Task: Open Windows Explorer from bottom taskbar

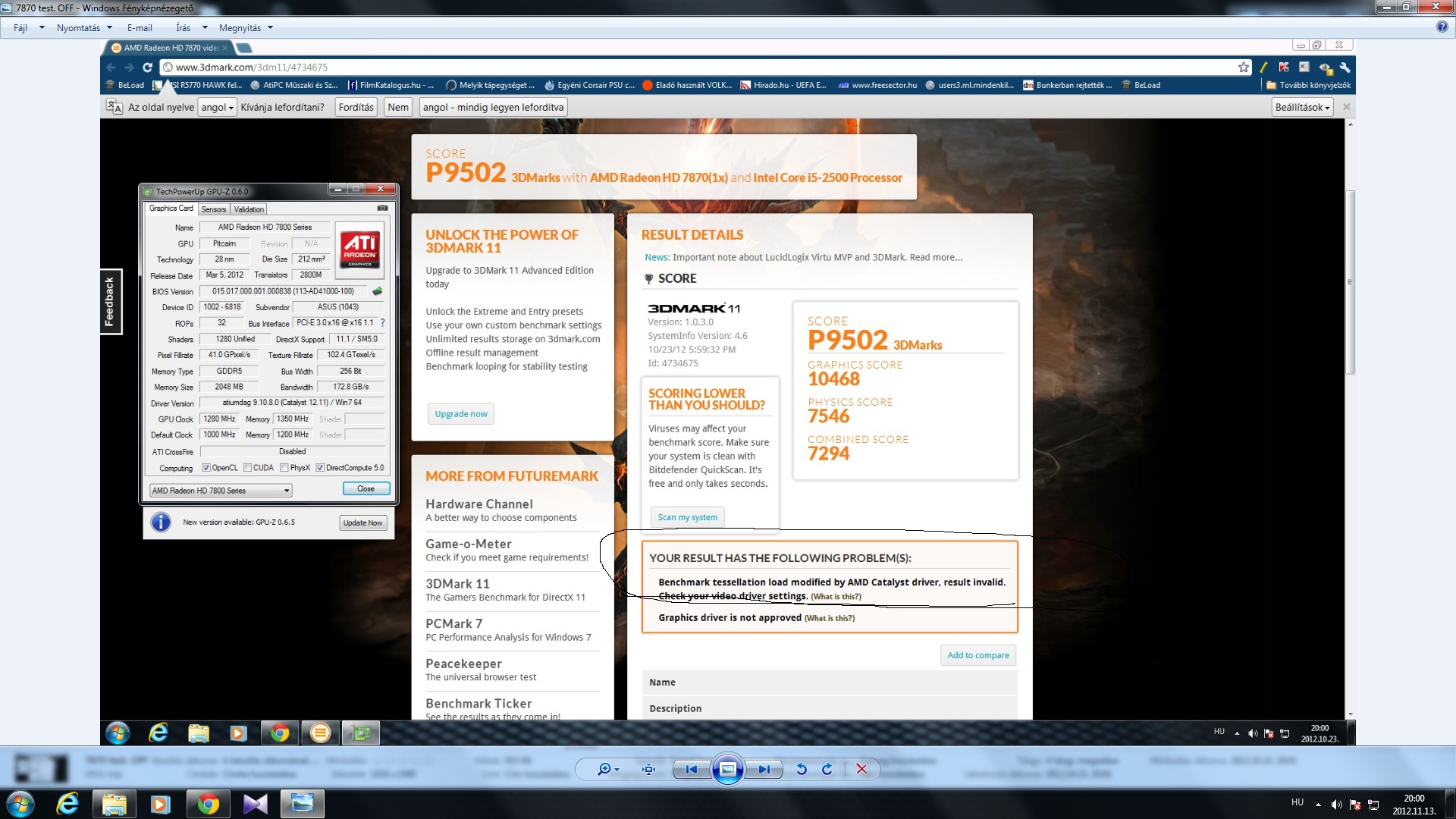Action: (114, 804)
